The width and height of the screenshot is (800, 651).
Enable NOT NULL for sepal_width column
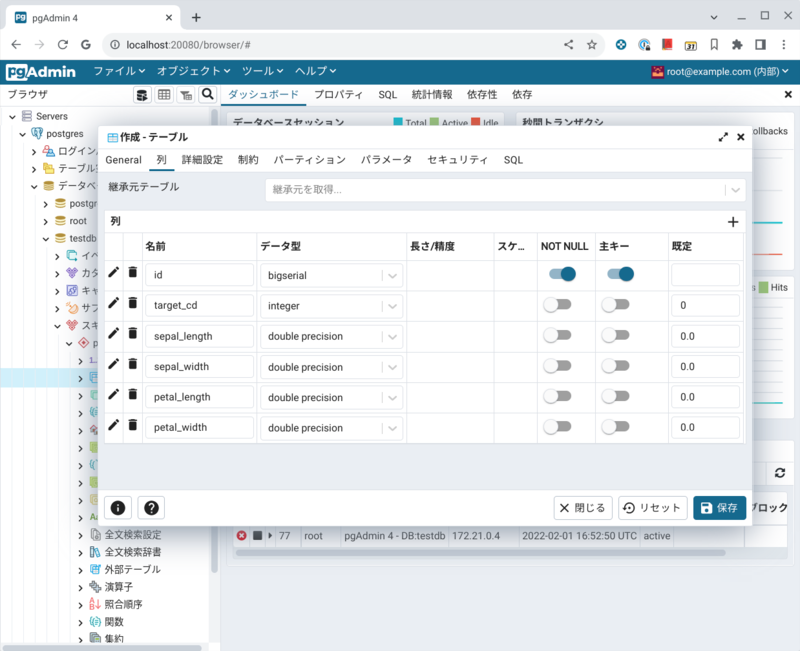557,366
